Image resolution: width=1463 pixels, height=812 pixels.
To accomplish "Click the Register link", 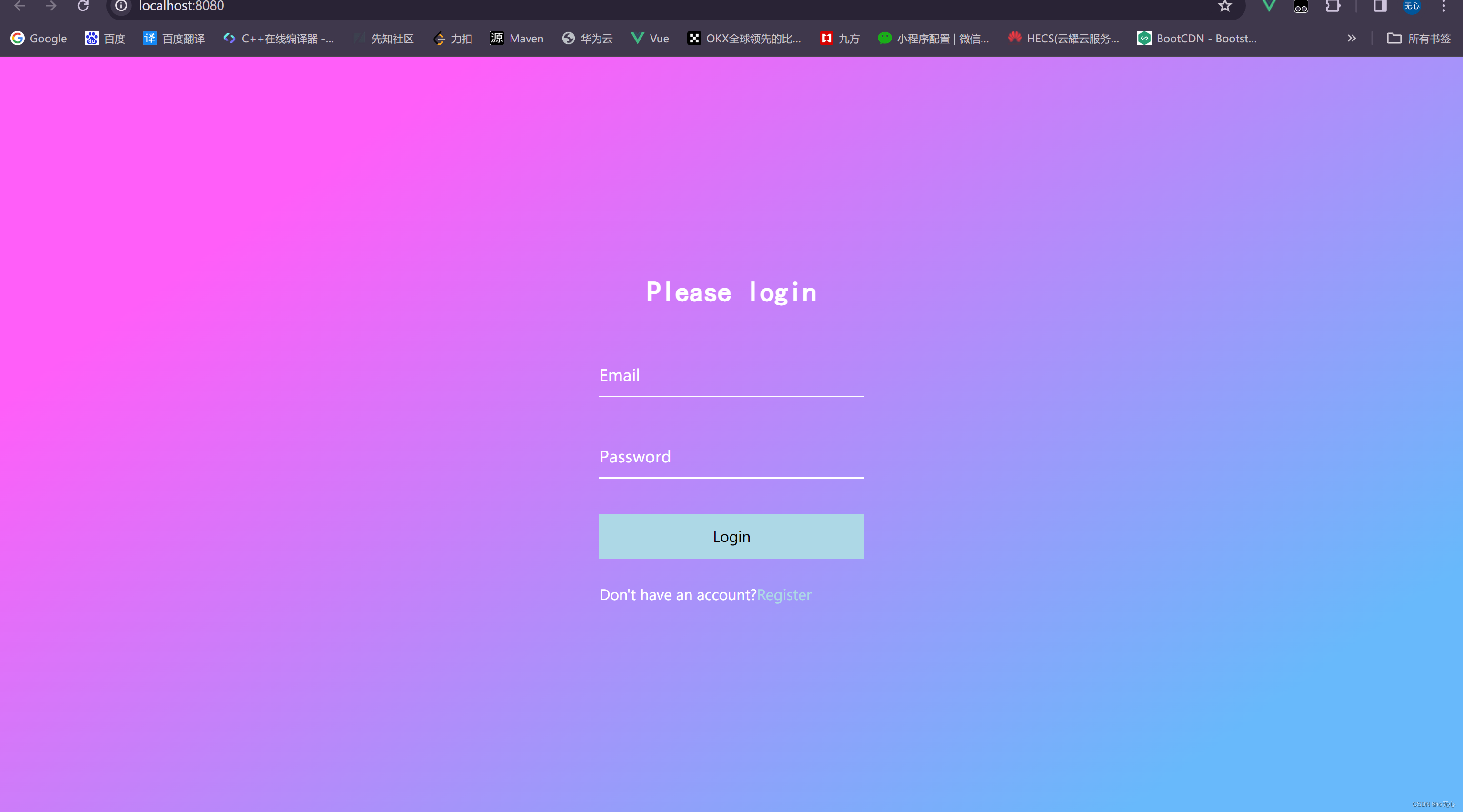I will 784,594.
